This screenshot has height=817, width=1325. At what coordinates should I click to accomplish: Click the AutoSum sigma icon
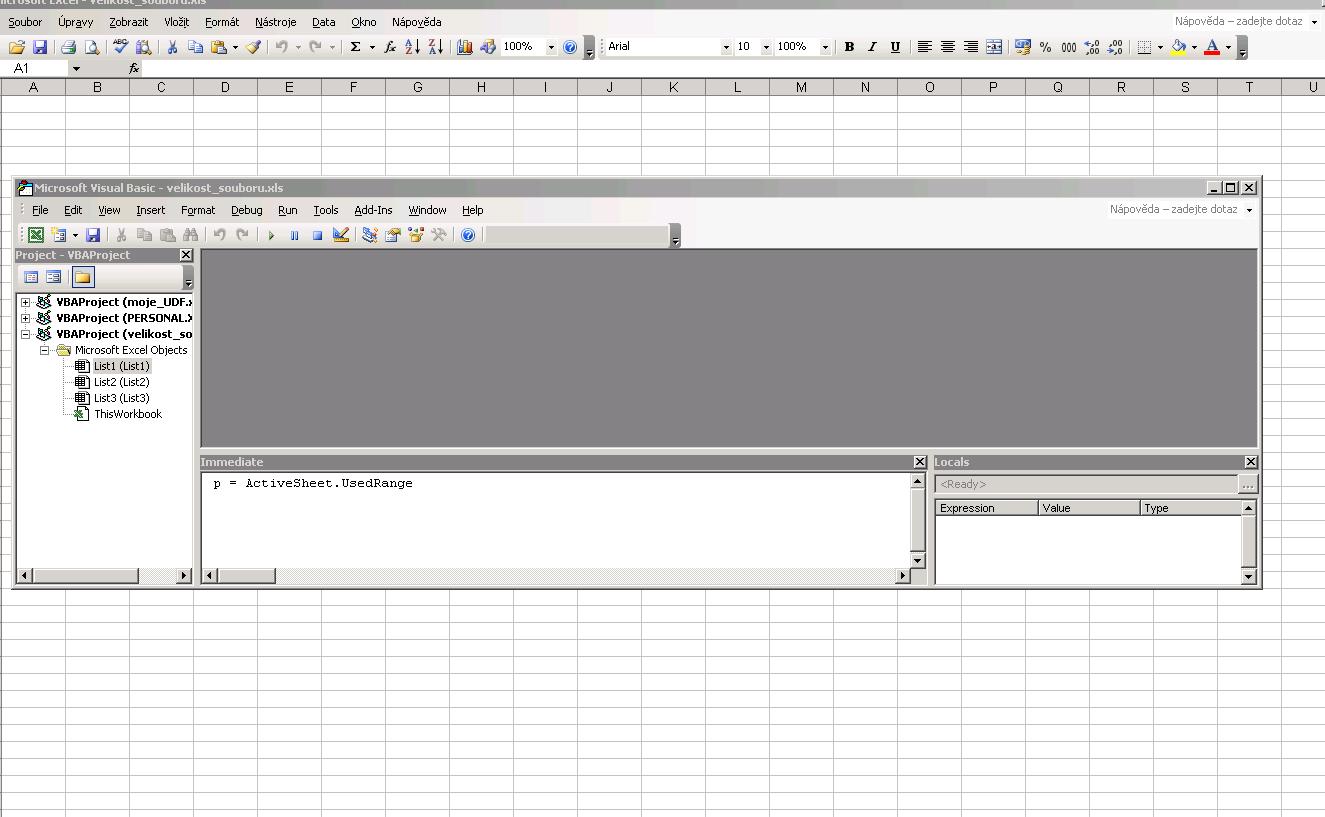pos(355,47)
